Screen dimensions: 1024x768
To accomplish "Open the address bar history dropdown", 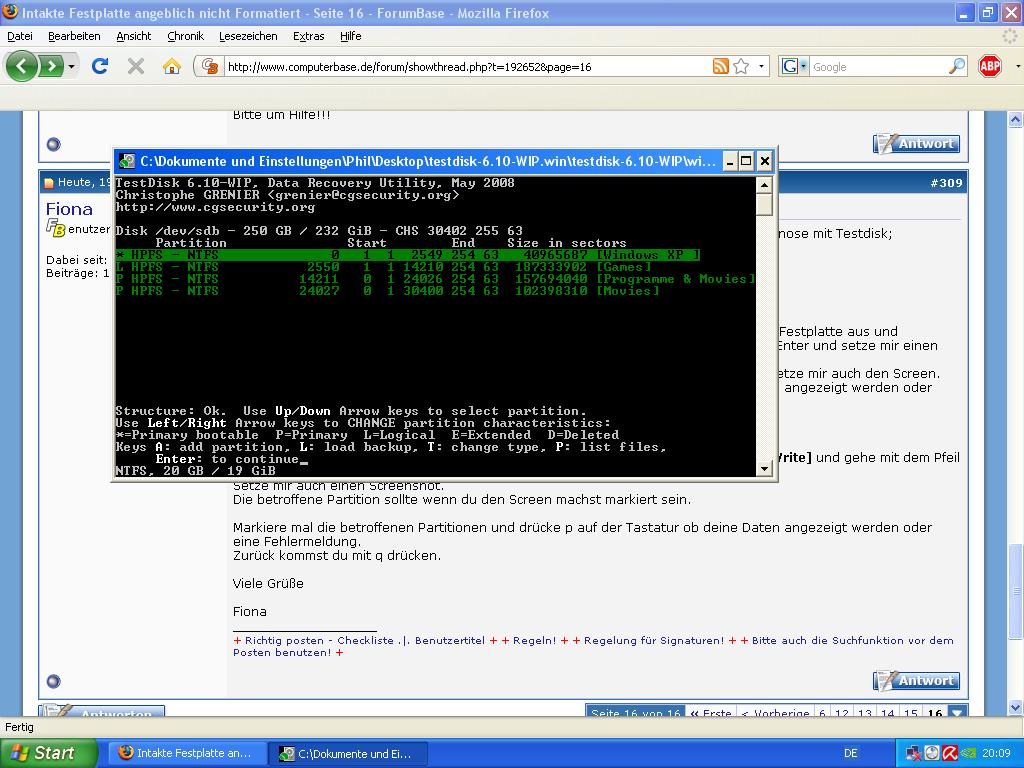I will tap(761, 67).
